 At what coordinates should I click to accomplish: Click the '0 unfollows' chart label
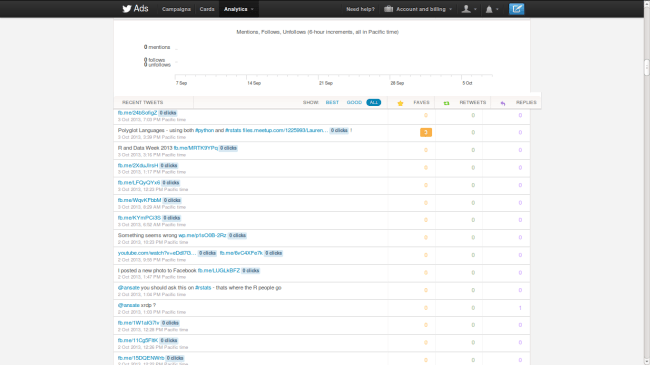(157, 65)
